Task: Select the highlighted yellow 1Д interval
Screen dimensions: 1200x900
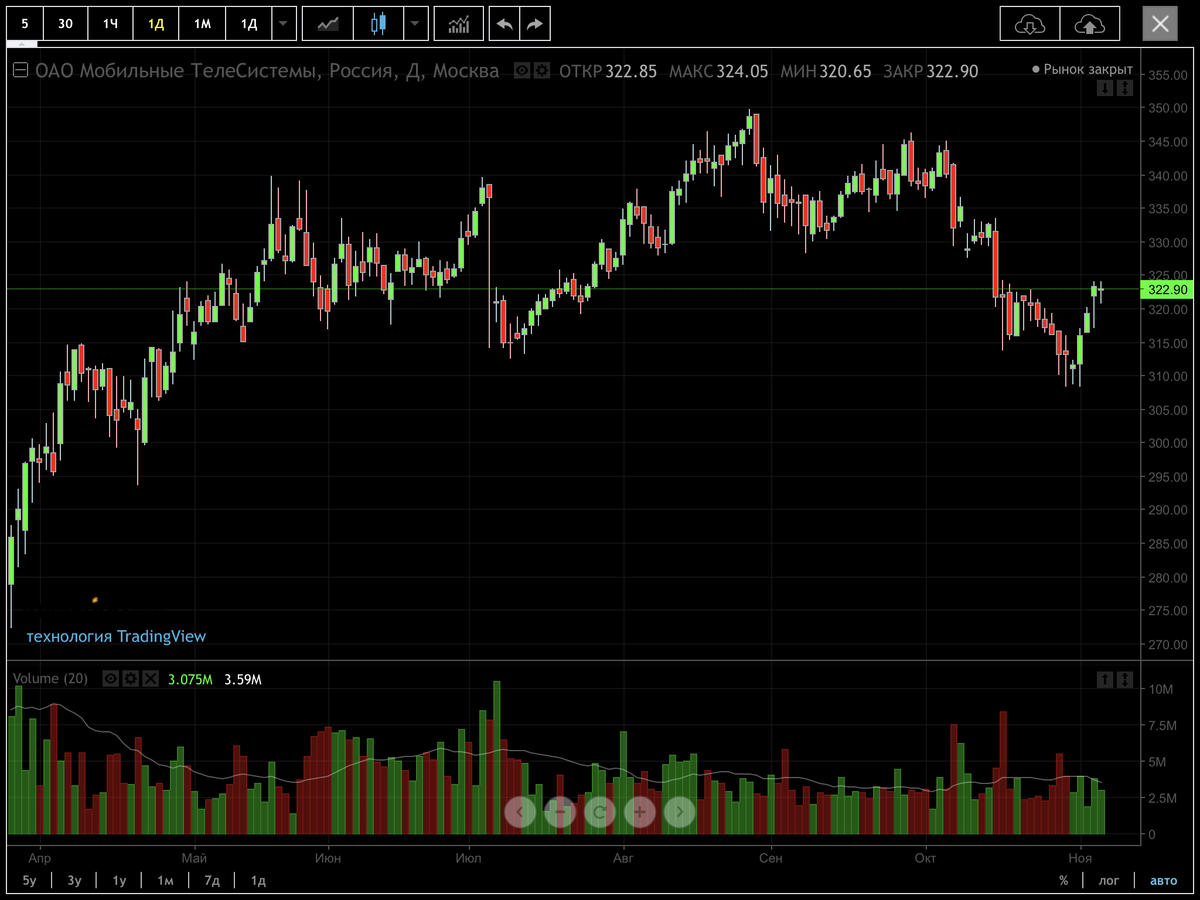Action: coord(156,24)
